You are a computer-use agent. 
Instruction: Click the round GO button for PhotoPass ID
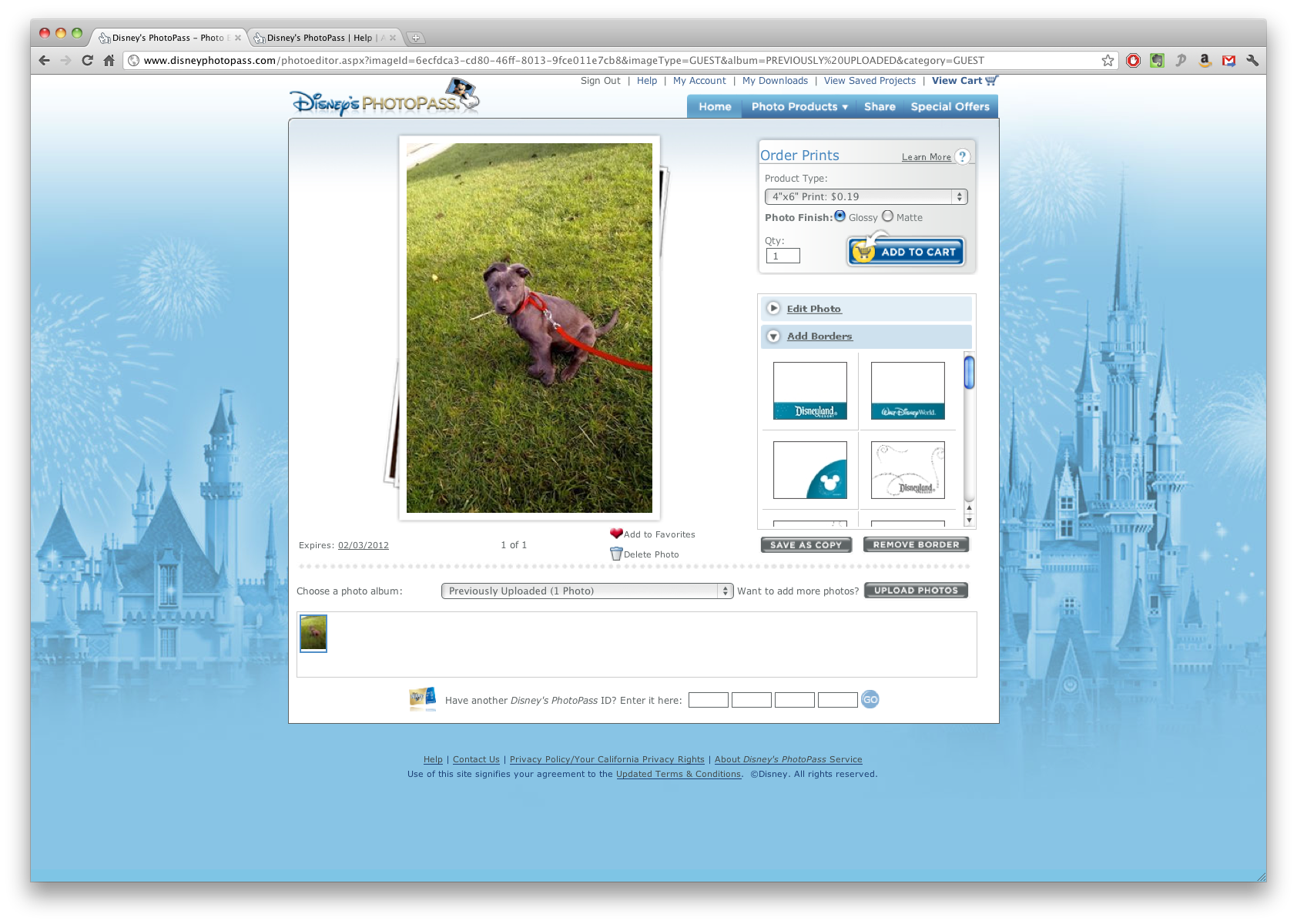tap(870, 699)
